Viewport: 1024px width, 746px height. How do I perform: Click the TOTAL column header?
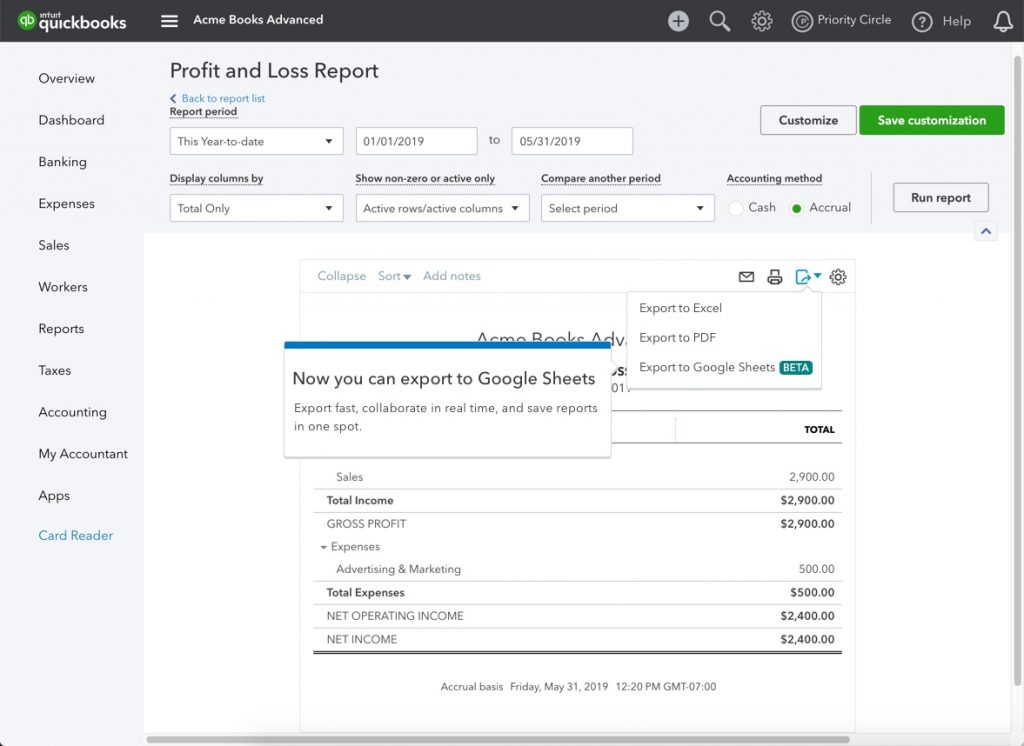[819, 430]
